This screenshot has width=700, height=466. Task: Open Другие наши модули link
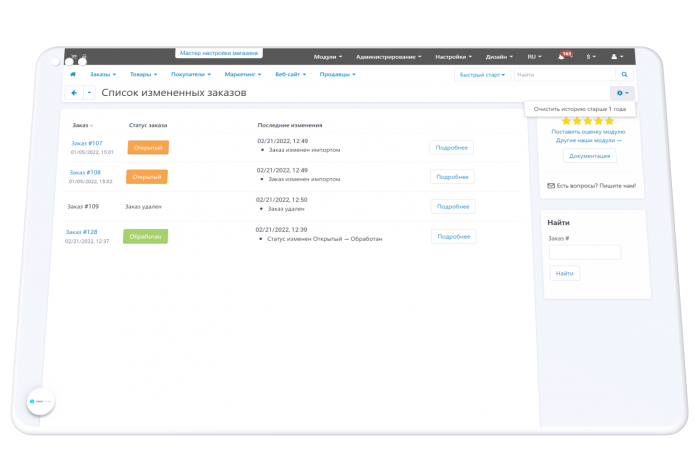pos(588,140)
